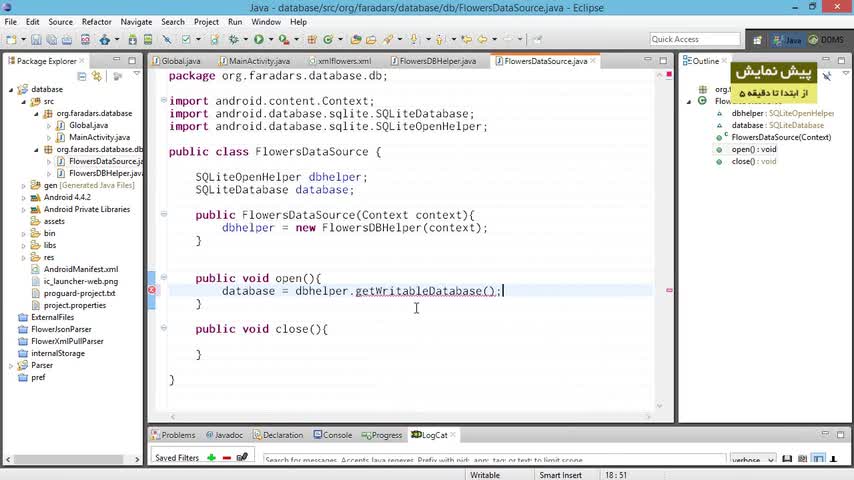Switch to the xmlflowers.xml editor tab
This screenshot has height=480, width=854.
[339, 61]
